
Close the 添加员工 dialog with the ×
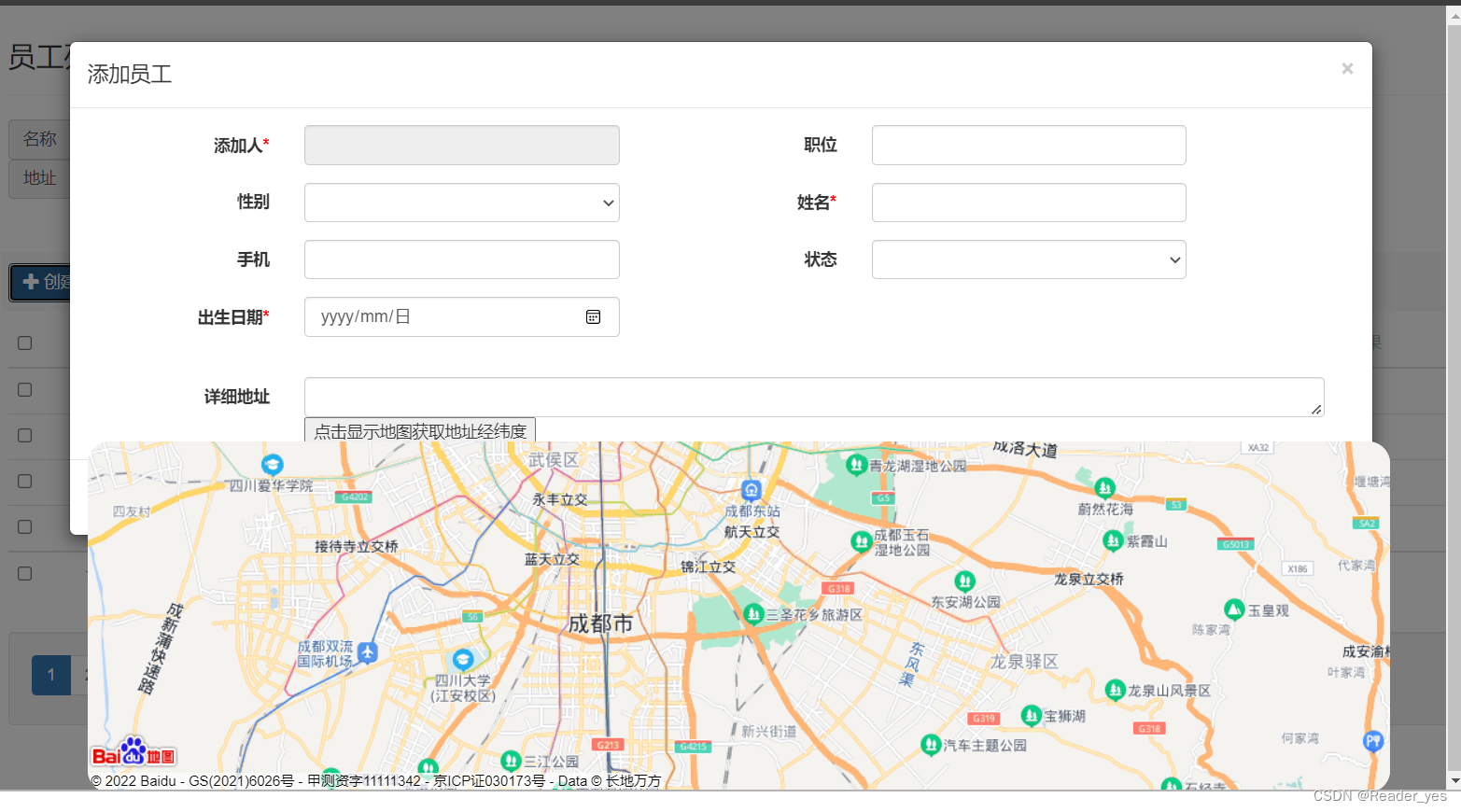[x=1347, y=68]
